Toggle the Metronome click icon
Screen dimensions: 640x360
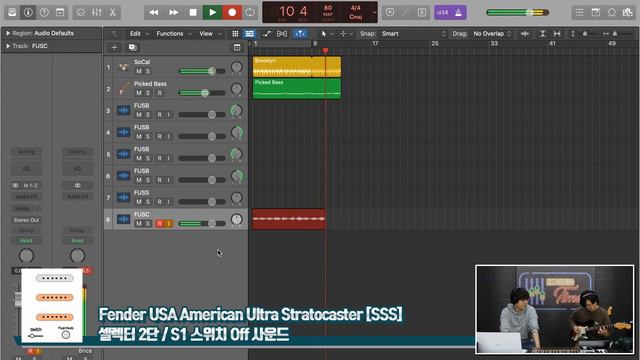click(458, 13)
